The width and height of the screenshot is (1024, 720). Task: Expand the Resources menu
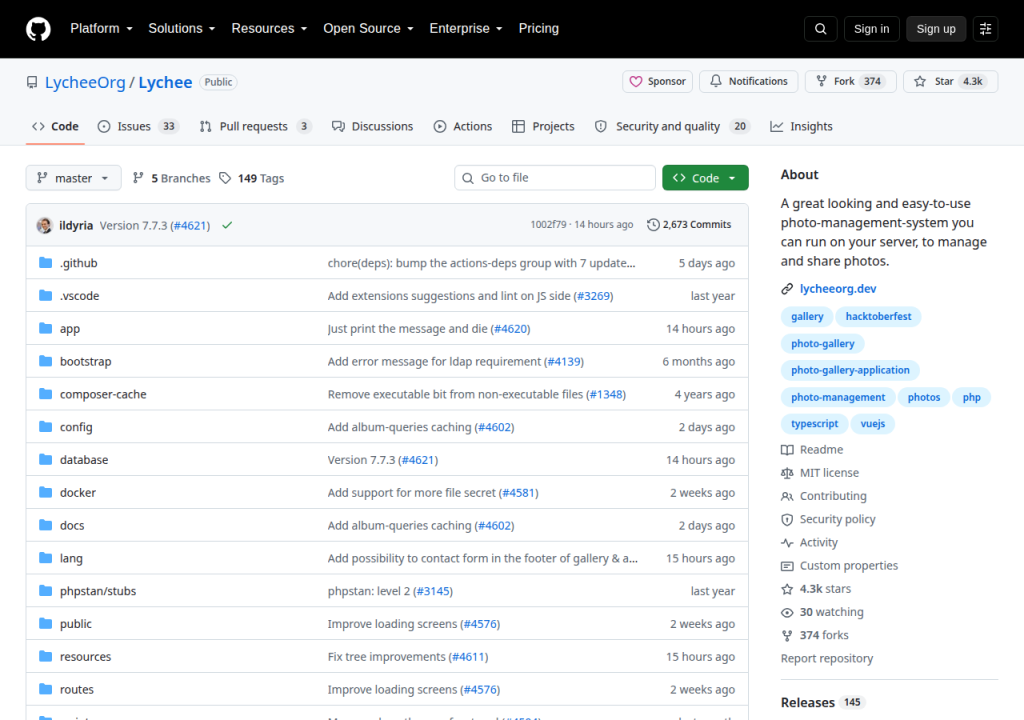pyautogui.click(x=269, y=29)
